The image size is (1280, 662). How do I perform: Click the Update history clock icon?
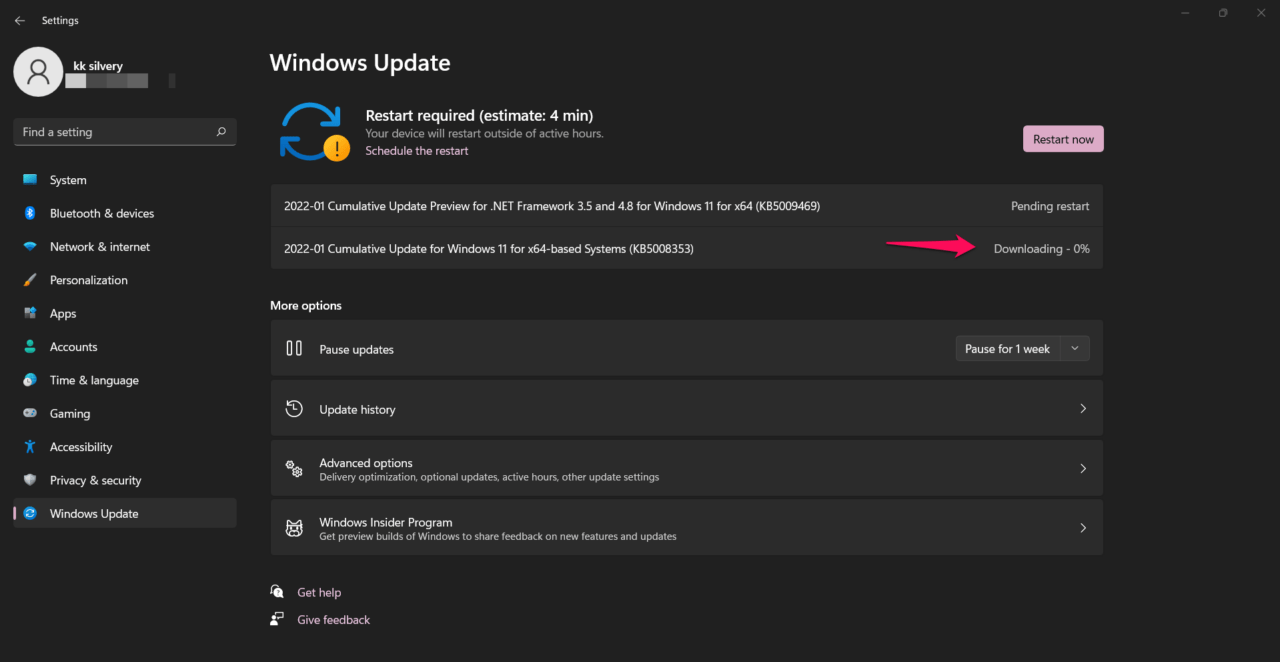pyautogui.click(x=294, y=409)
